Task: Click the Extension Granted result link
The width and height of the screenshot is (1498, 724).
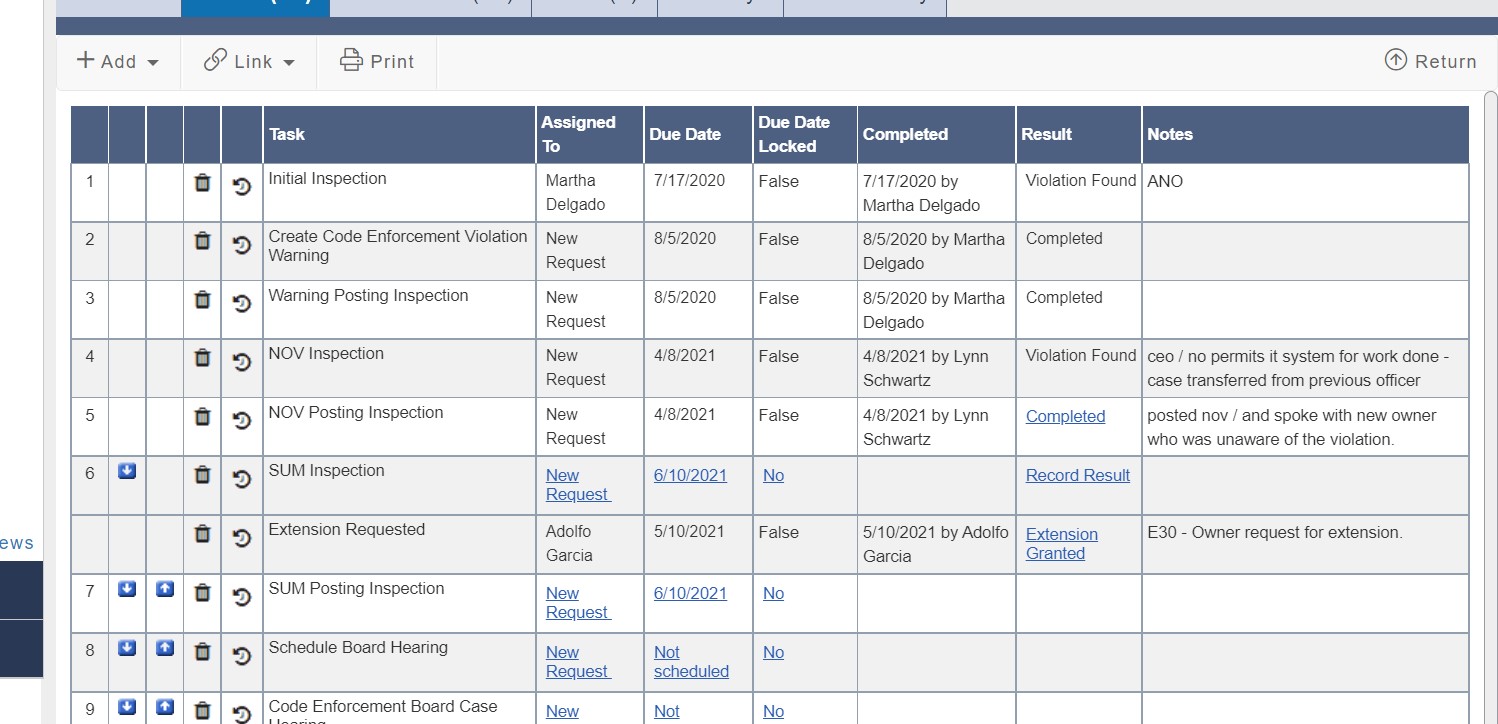Action: [1061, 543]
